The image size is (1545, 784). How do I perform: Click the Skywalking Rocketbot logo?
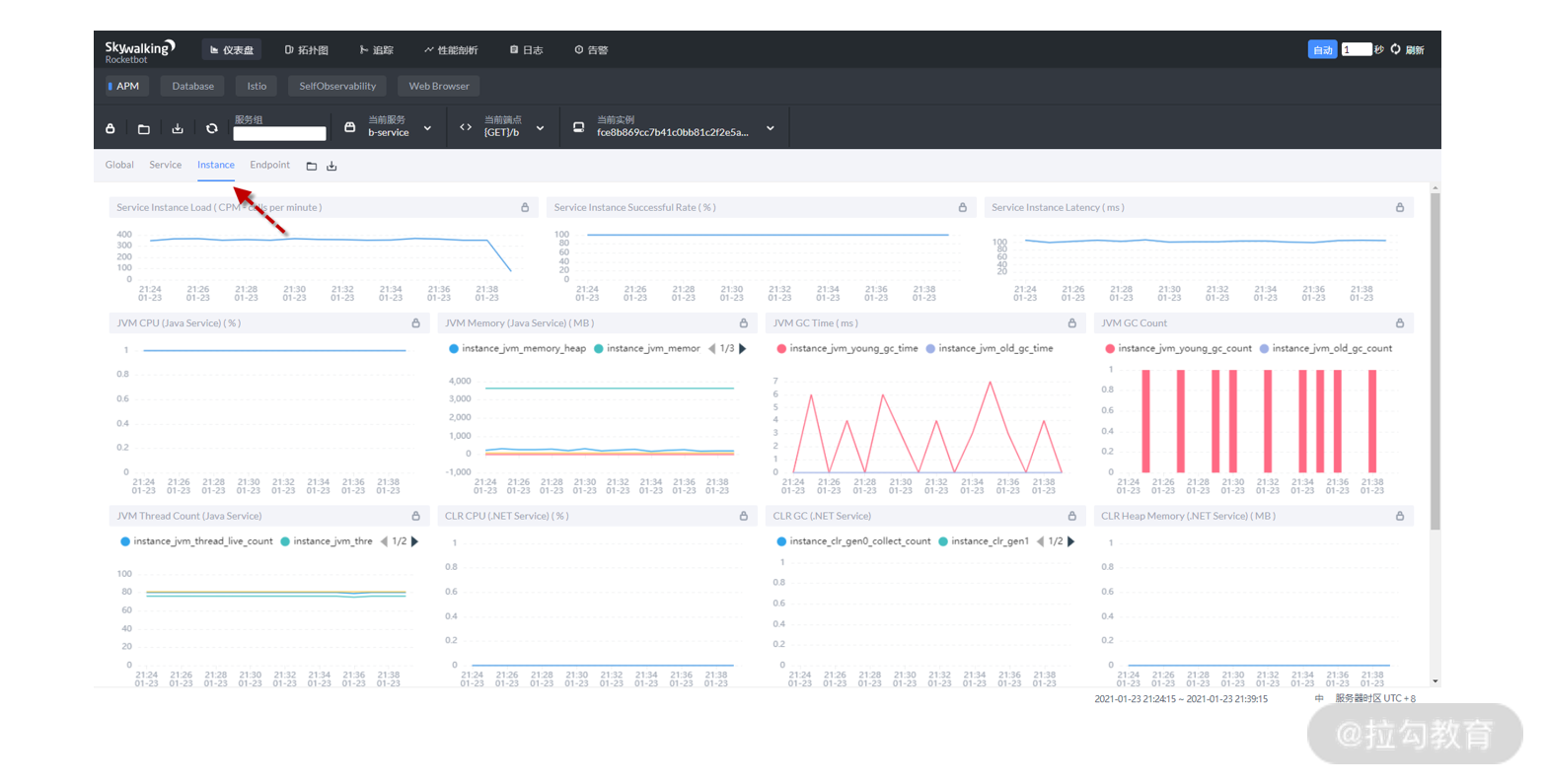coord(140,51)
